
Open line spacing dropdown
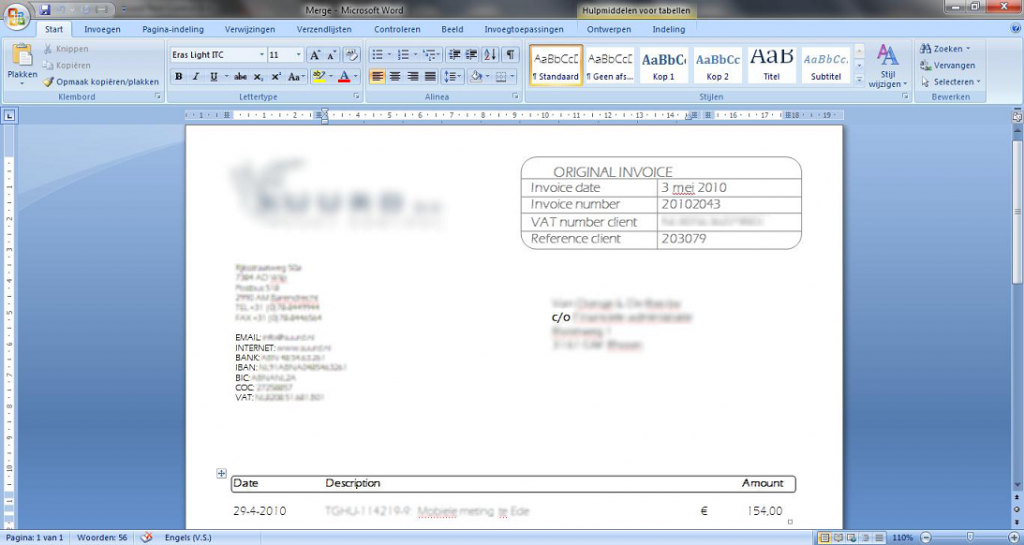click(452, 76)
